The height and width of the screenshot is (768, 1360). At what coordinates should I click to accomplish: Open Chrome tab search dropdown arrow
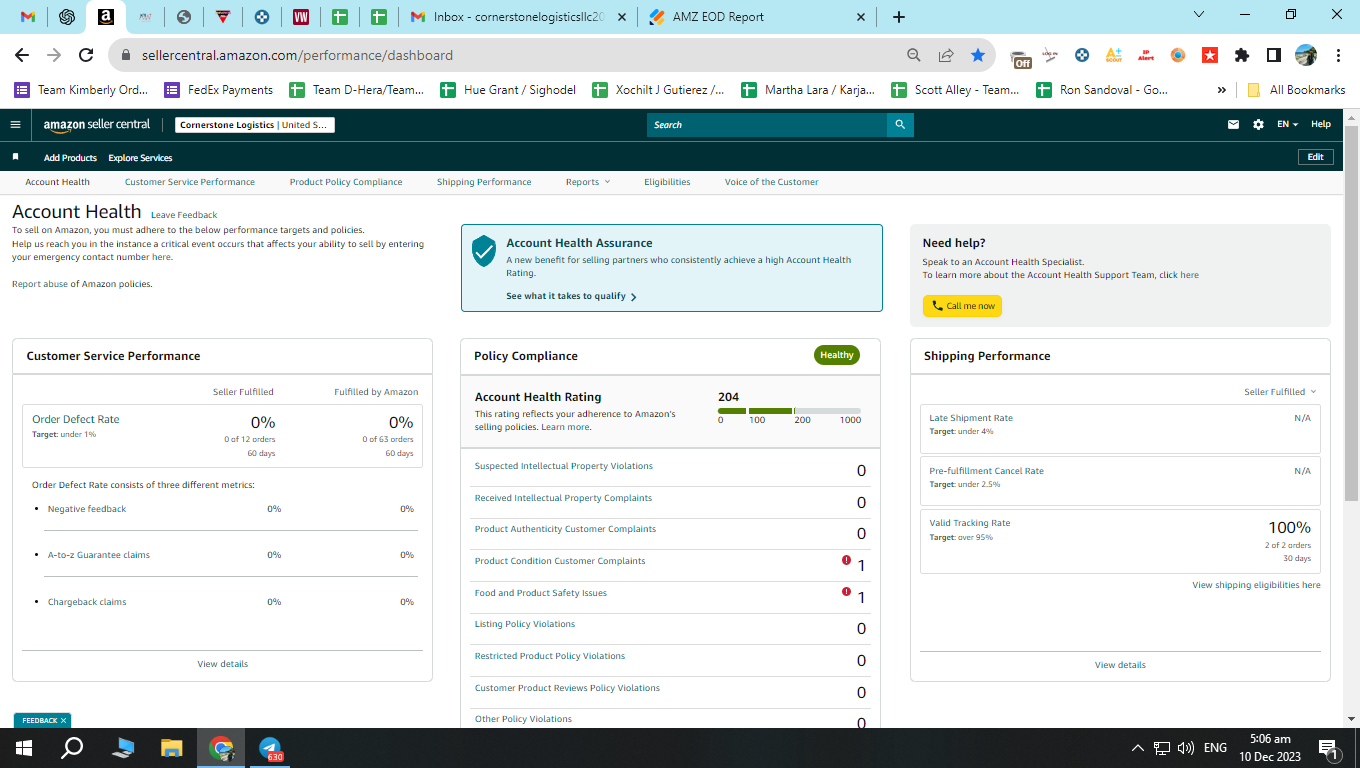click(x=1200, y=15)
